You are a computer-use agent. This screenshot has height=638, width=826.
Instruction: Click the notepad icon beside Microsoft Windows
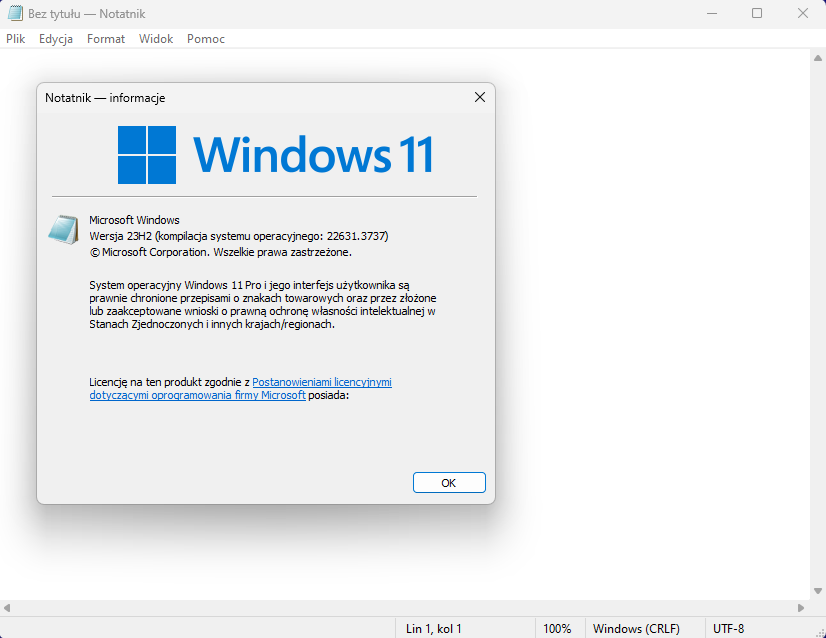[x=63, y=230]
